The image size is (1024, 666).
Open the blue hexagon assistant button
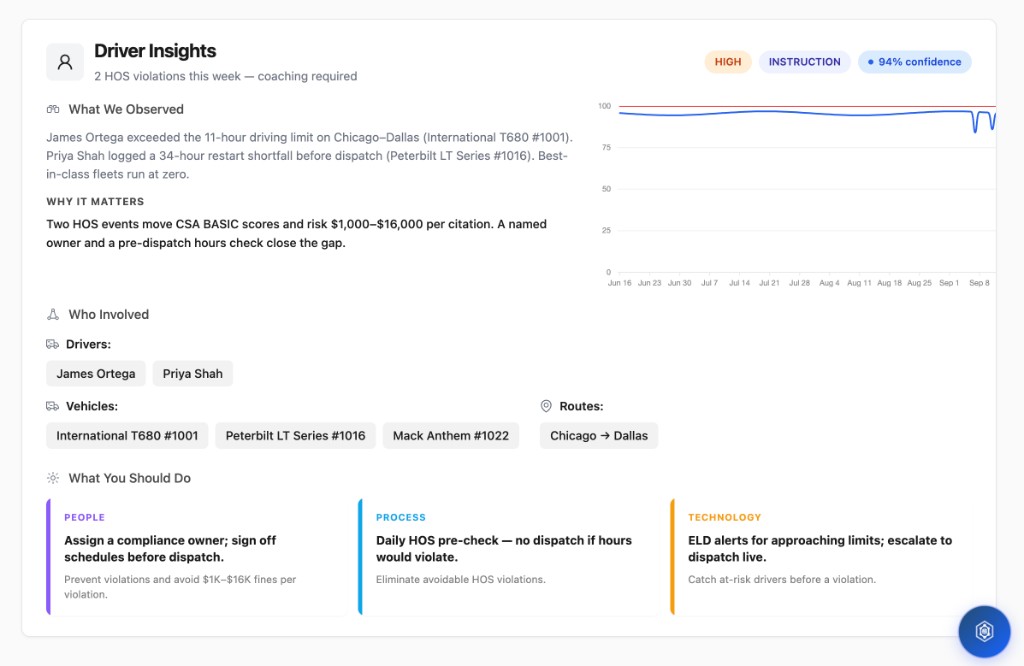click(x=984, y=631)
